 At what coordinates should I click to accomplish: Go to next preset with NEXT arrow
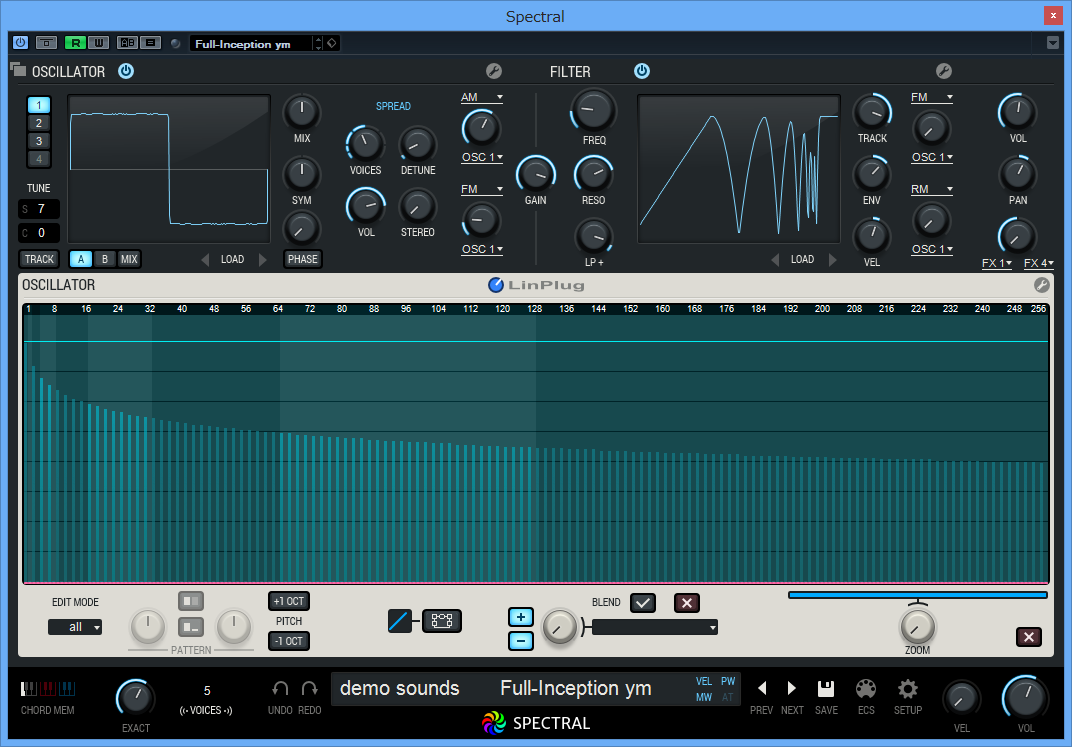tap(792, 688)
